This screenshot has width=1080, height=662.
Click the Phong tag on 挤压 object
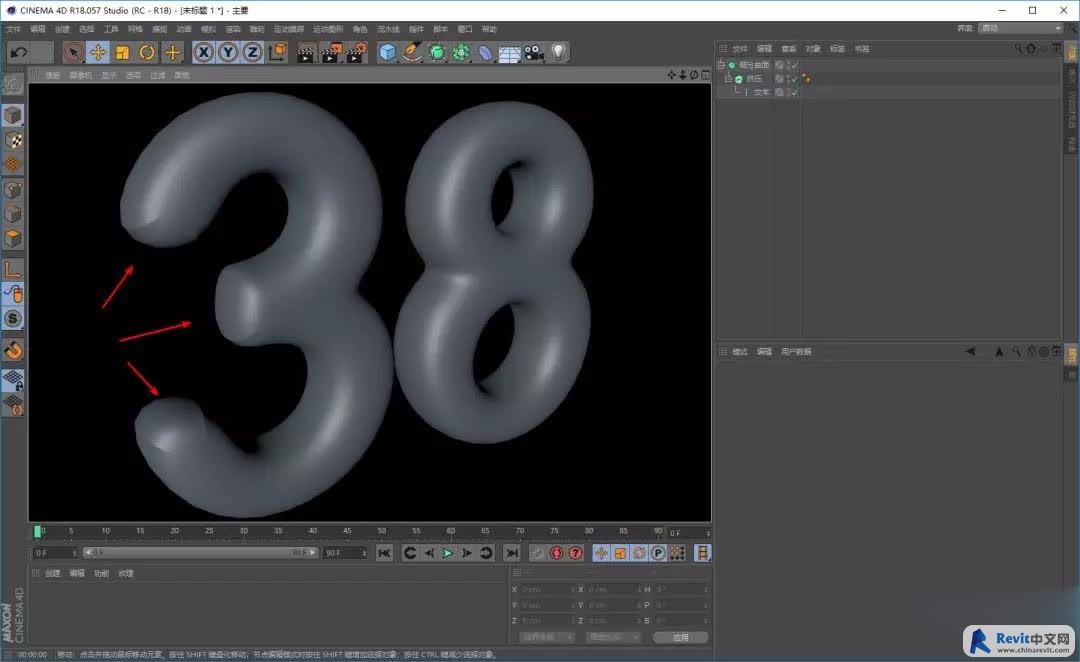tap(806, 79)
